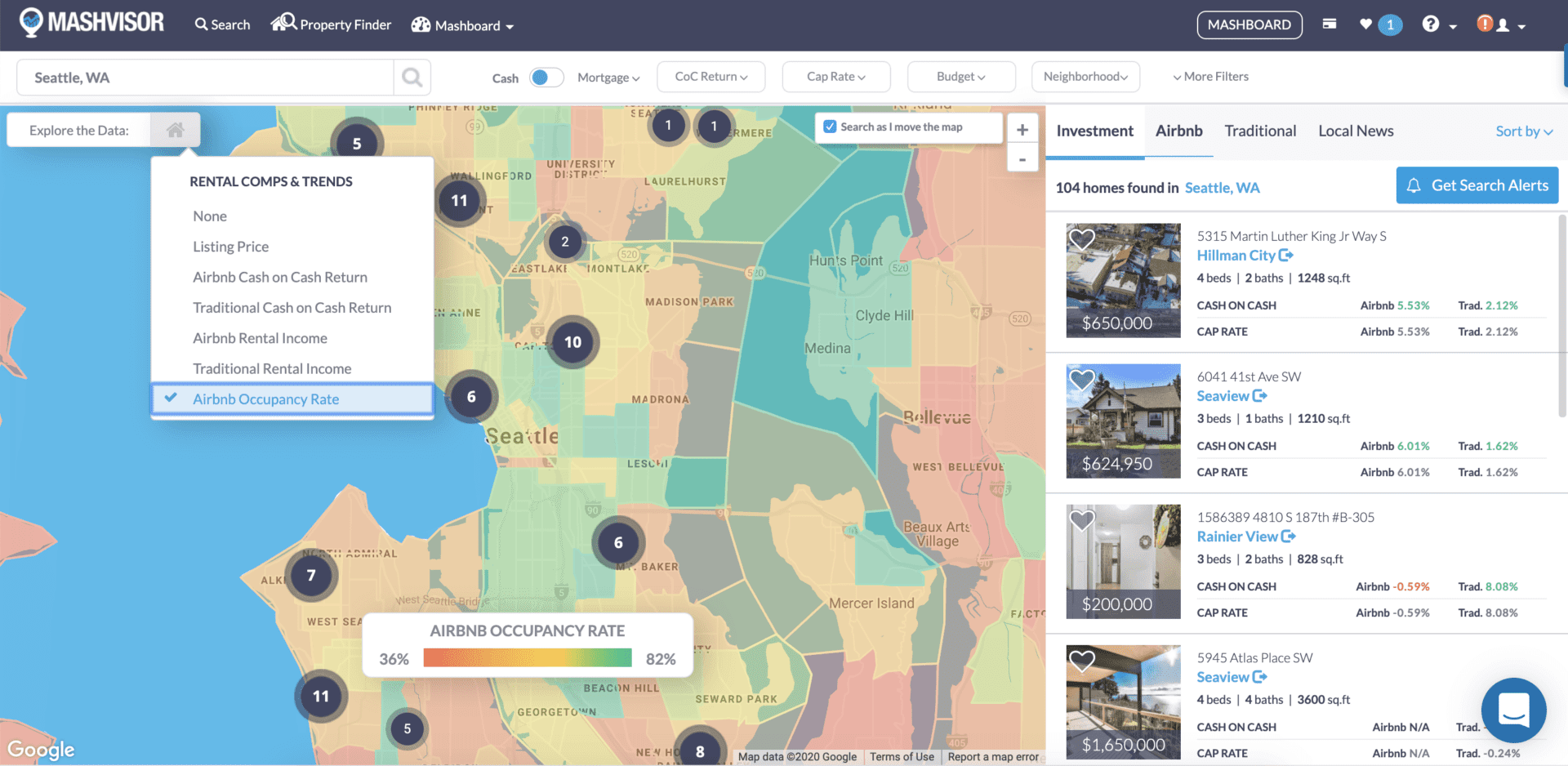This screenshot has height=766, width=1568.
Task: Open the Property Finder
Action: coord(331,24)
